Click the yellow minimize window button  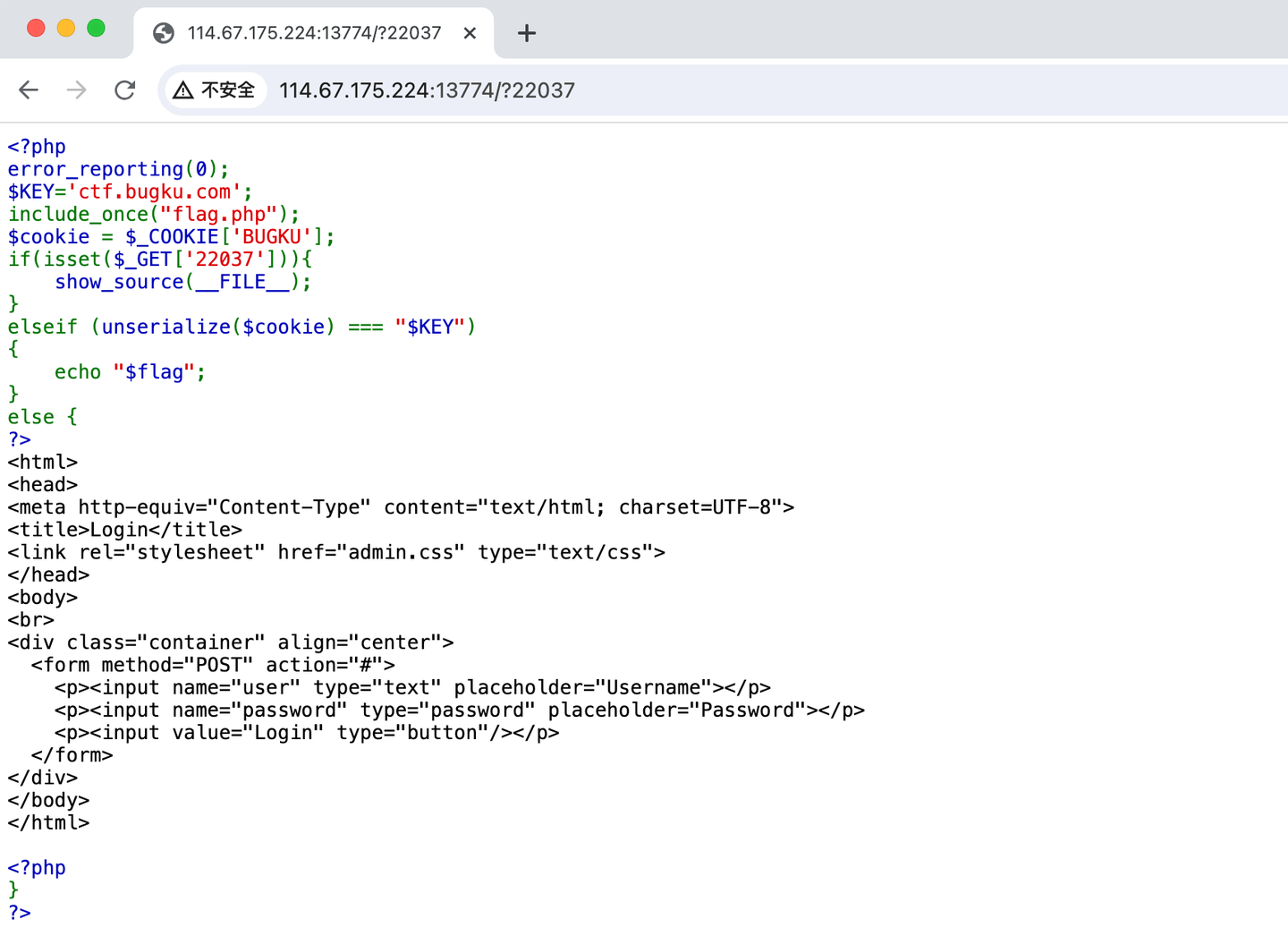(x=65, y=29)
